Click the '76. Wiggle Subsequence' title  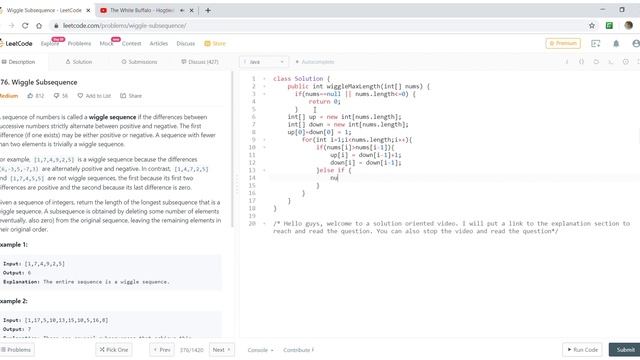[39, 82]
